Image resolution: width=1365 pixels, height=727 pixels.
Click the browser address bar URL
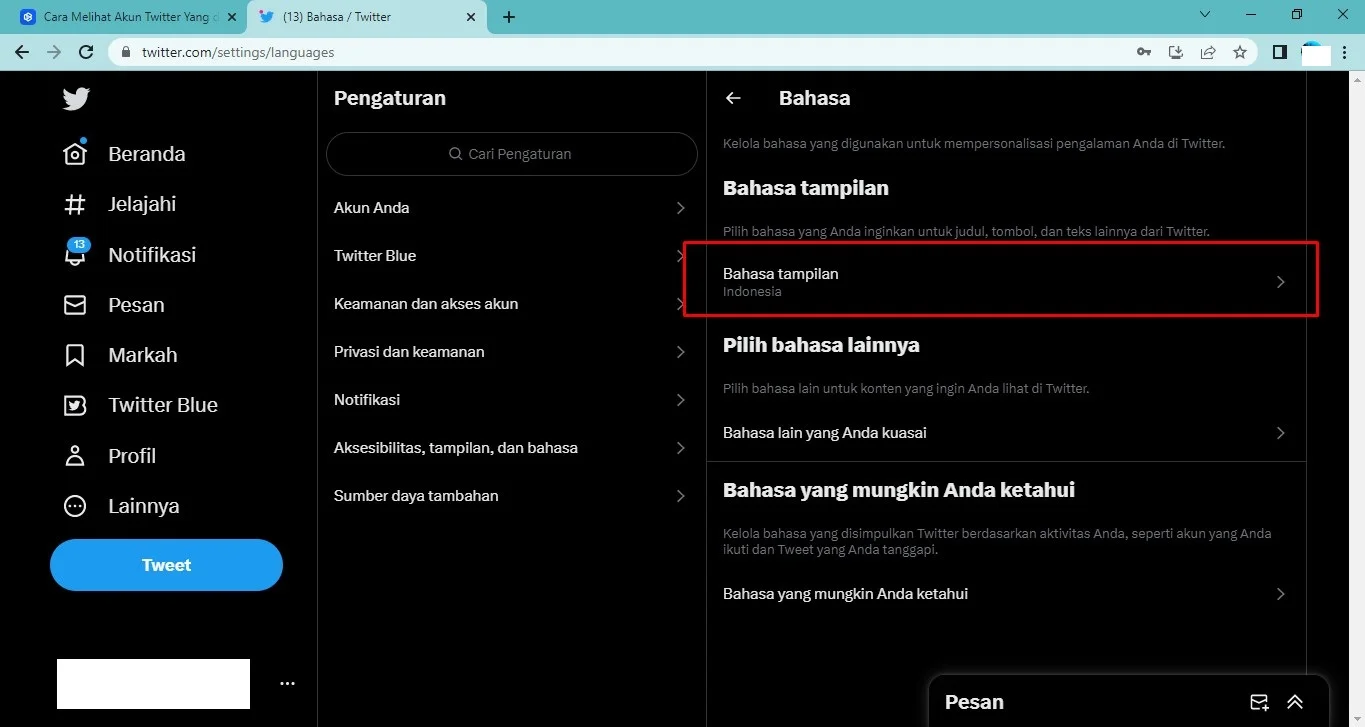pyautogui.click(x=238, y=52)
